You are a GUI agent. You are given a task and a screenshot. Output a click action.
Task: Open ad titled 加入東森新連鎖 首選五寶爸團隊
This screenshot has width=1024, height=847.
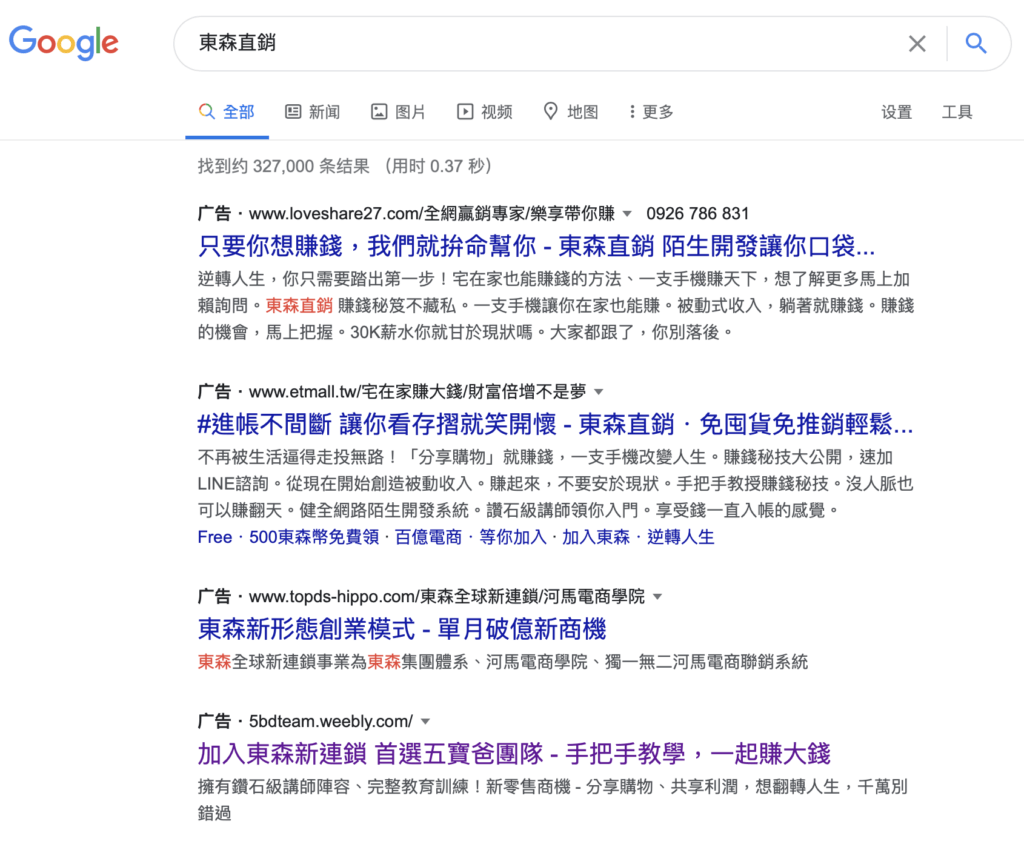click(x=514, y=754)
